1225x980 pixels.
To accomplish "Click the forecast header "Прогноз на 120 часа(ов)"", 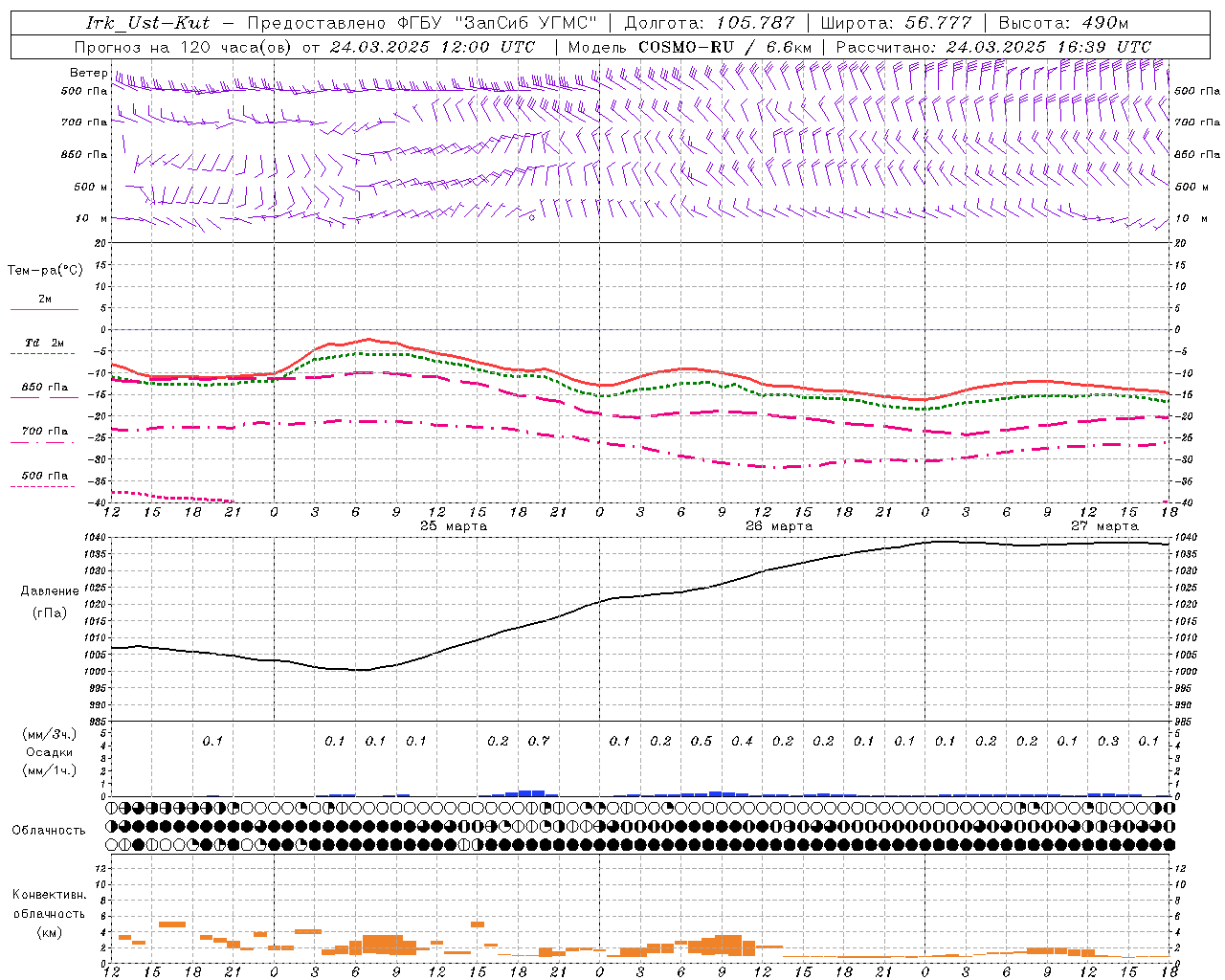I will point(185,47).
